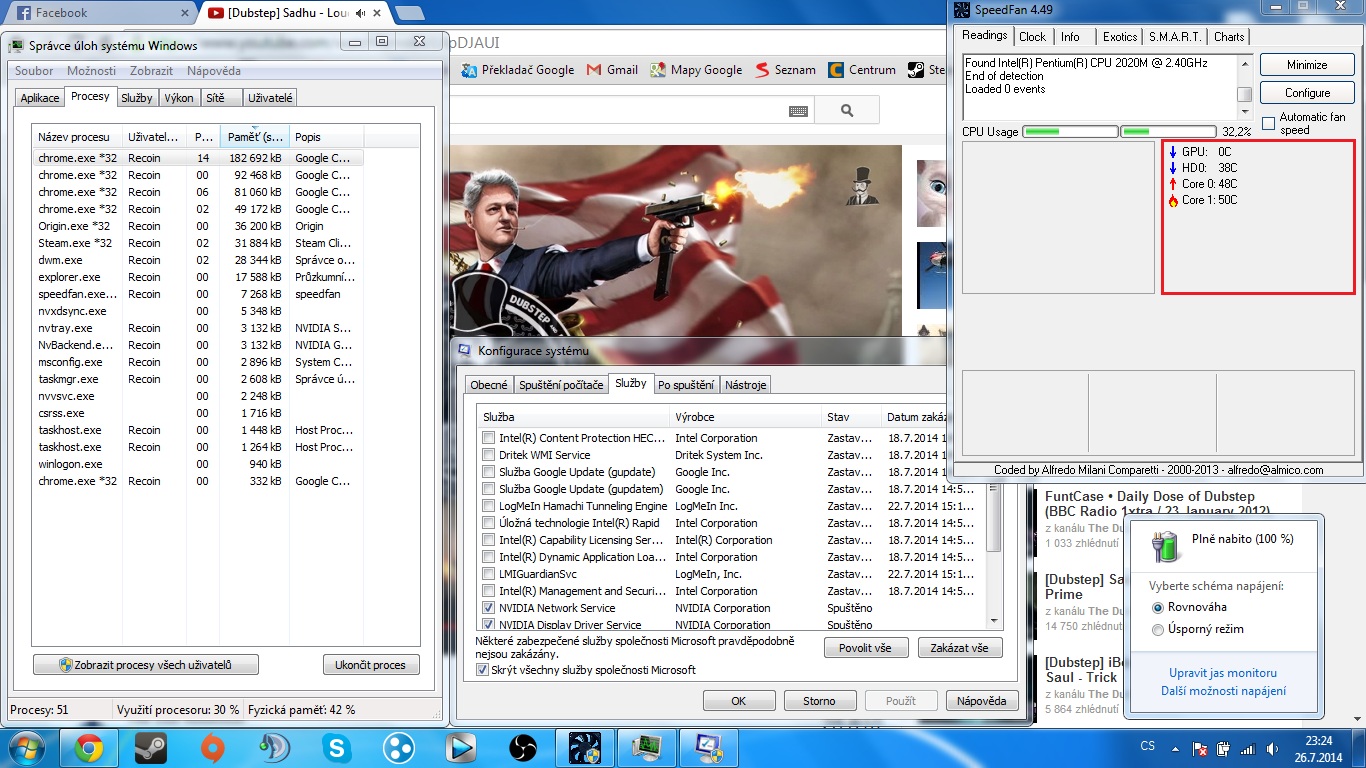Open the Zobrazit menu in Task Manager
1366x768 pixels.
click(151, 71)
